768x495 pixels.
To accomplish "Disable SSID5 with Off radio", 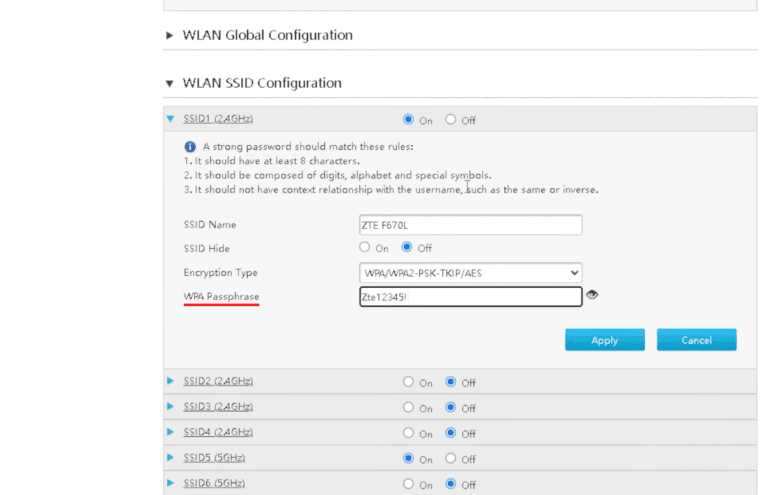I will pyautogui.click(x=451, y=458).
